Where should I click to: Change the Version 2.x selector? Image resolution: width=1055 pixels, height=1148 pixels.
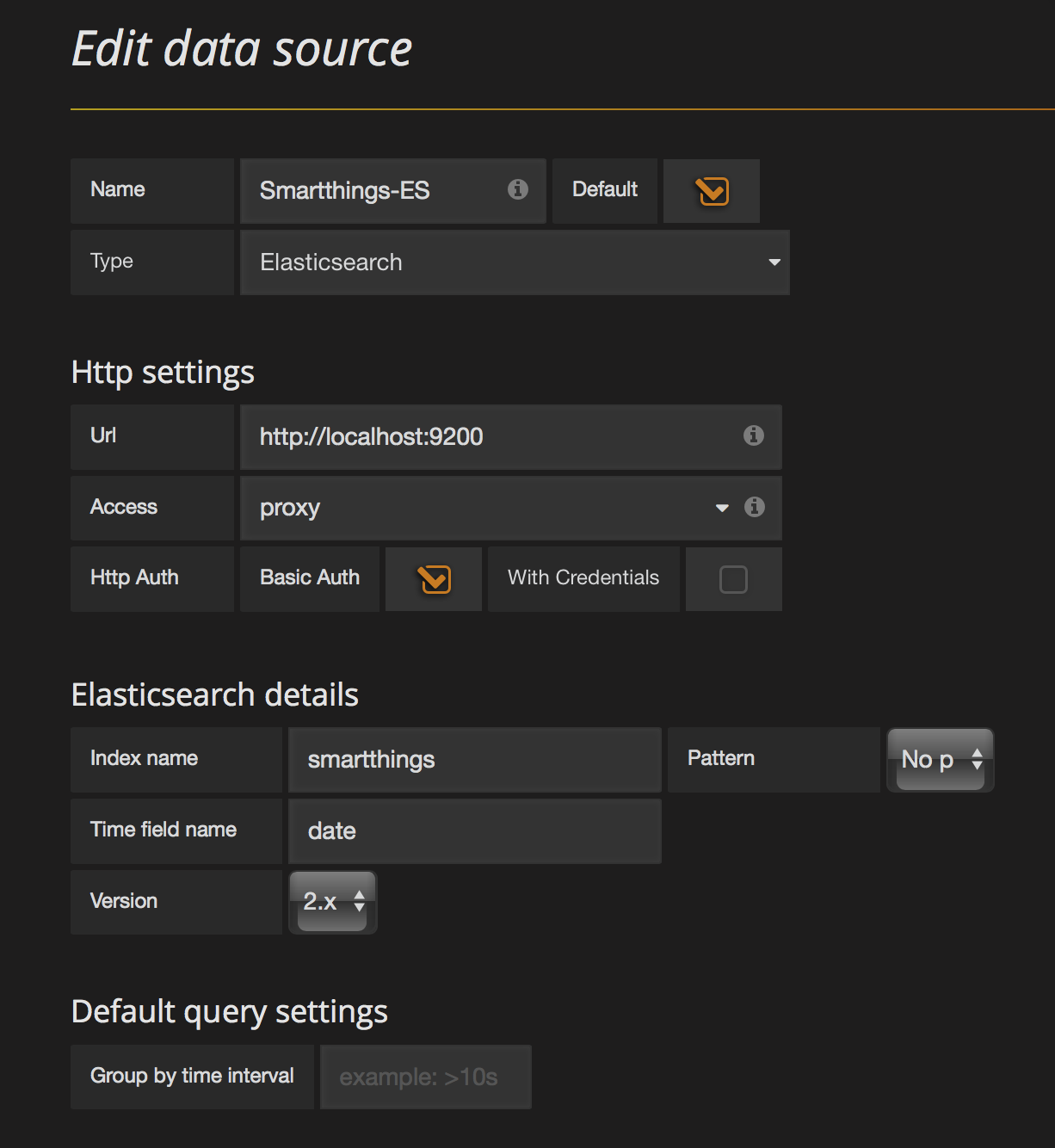pos(333,902)
